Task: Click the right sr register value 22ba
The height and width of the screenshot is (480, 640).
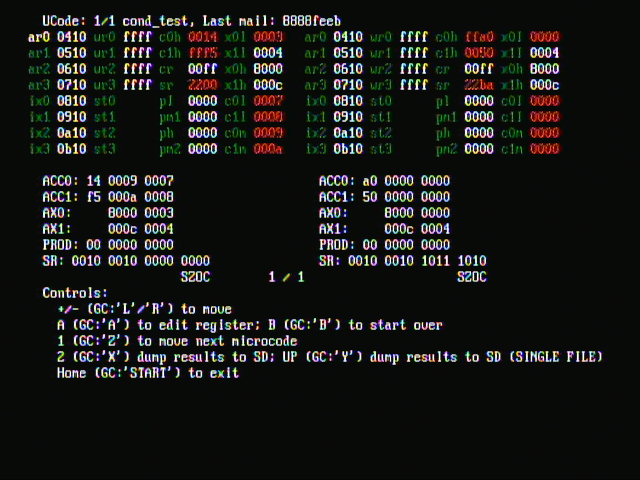Action: (x=479, y=85)
